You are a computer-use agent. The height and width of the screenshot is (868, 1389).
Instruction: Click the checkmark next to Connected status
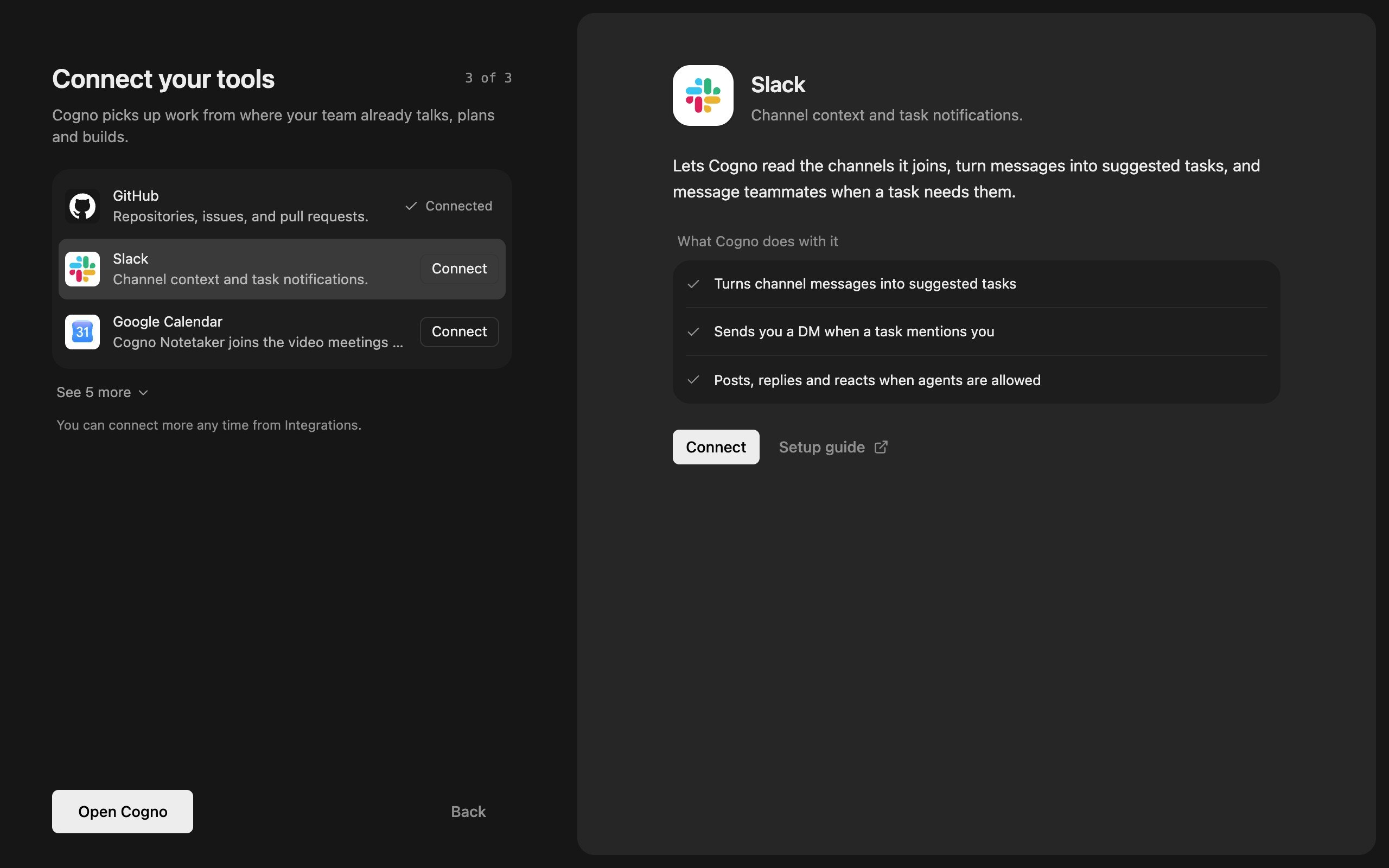[411, 206]
